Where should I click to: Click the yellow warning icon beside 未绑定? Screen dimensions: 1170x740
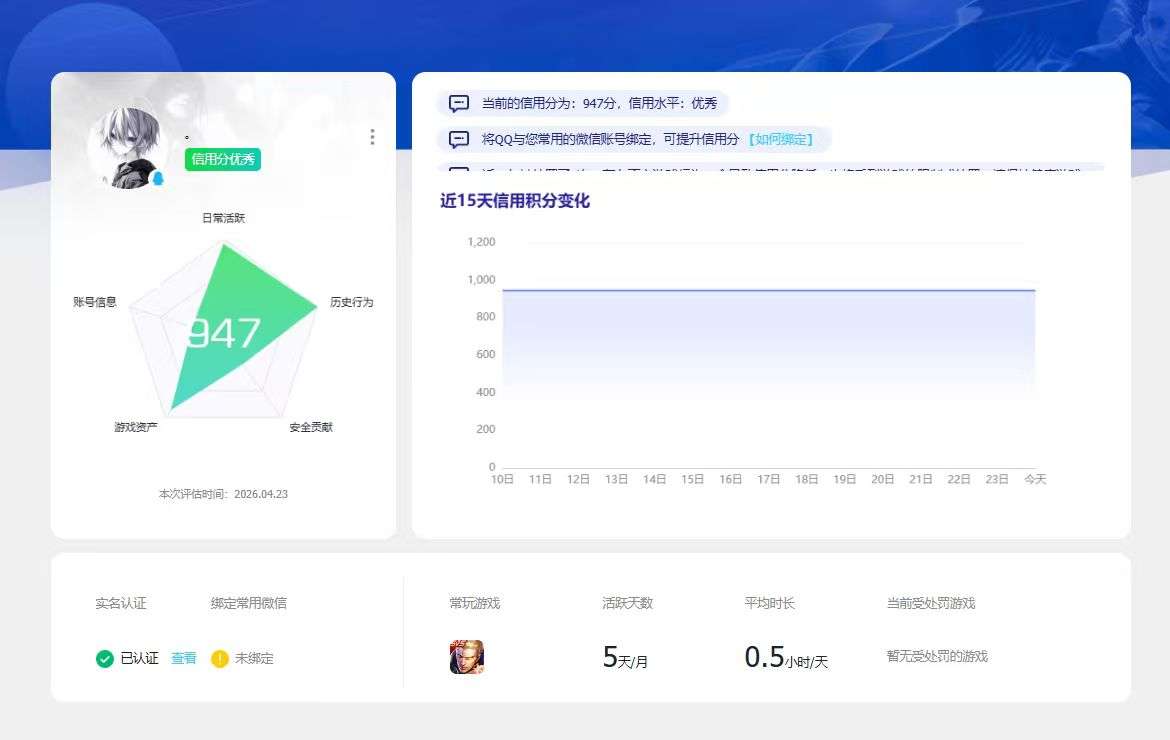click(219, 659)
